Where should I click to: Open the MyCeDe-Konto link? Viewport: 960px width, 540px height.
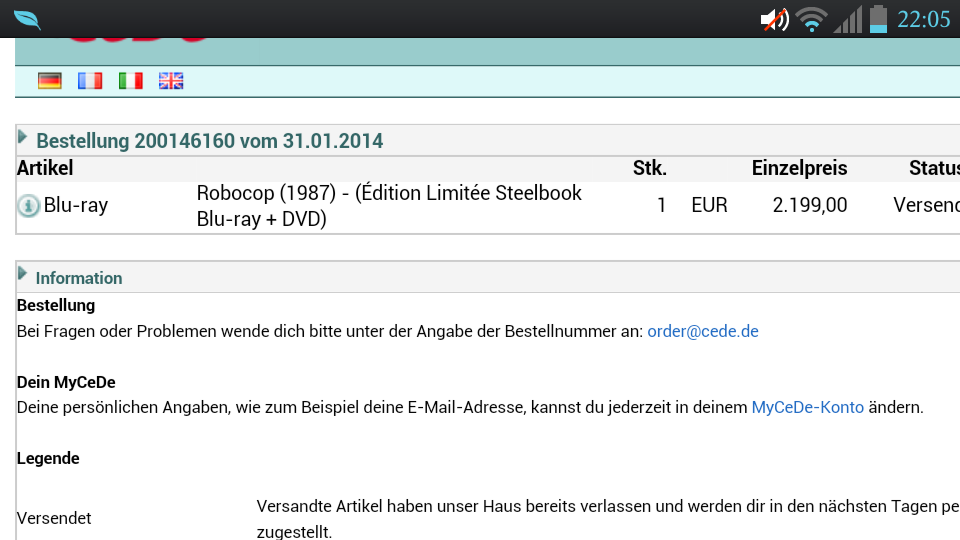tap(808, 407)
